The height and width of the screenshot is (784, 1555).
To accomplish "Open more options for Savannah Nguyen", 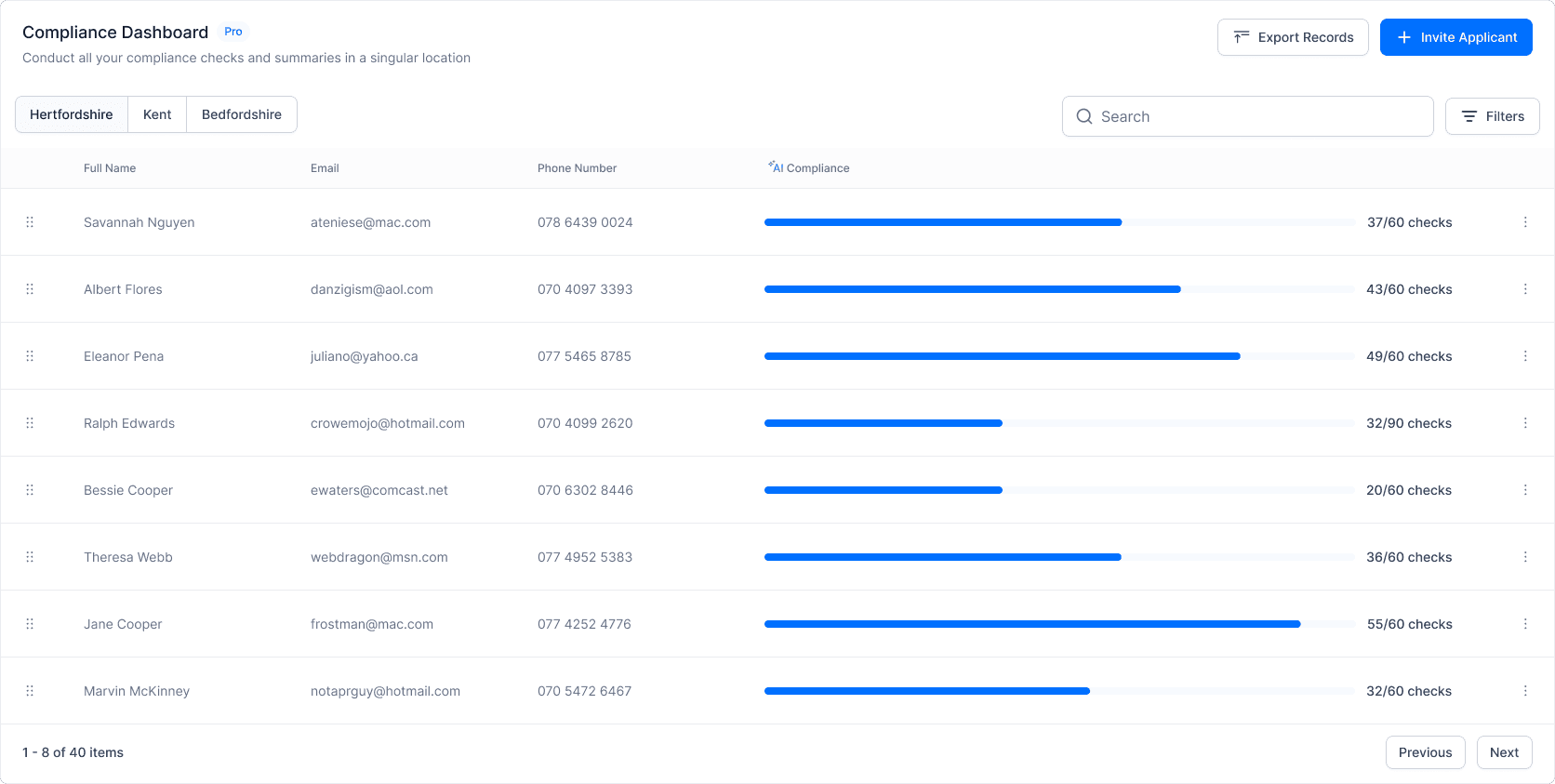I will [1525, 222].
